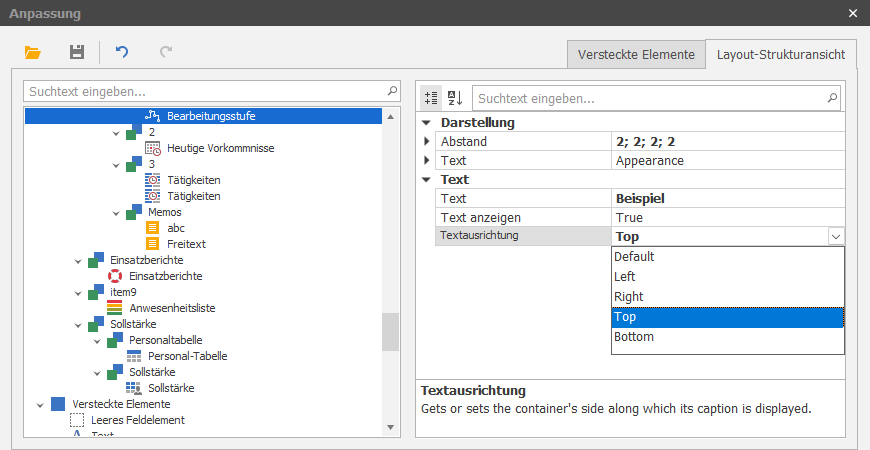The image size is (870, 450).
Task: Click the tree view vertical scrollbar
Action: click(390, 331)
